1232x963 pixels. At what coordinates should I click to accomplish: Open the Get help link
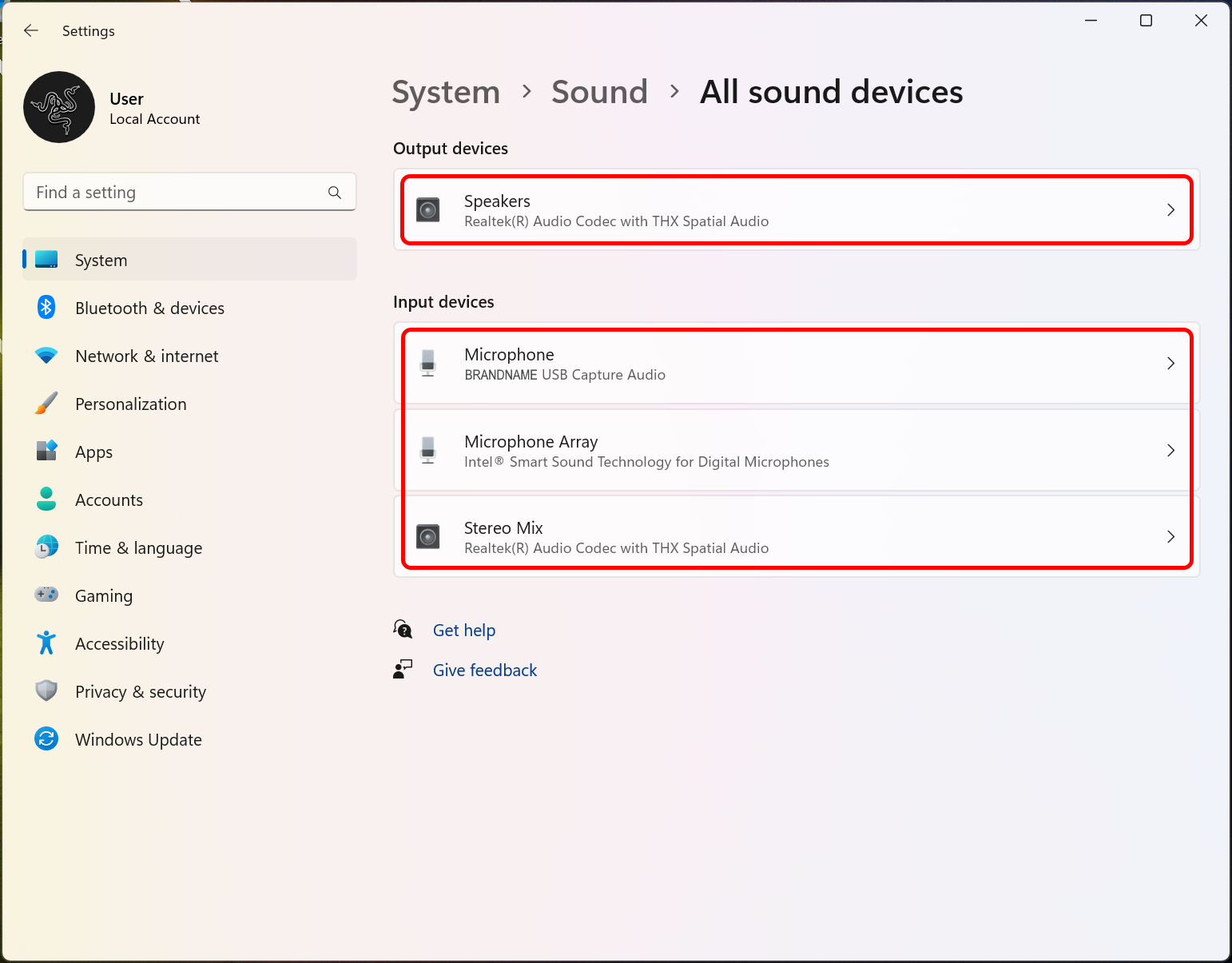463,631
